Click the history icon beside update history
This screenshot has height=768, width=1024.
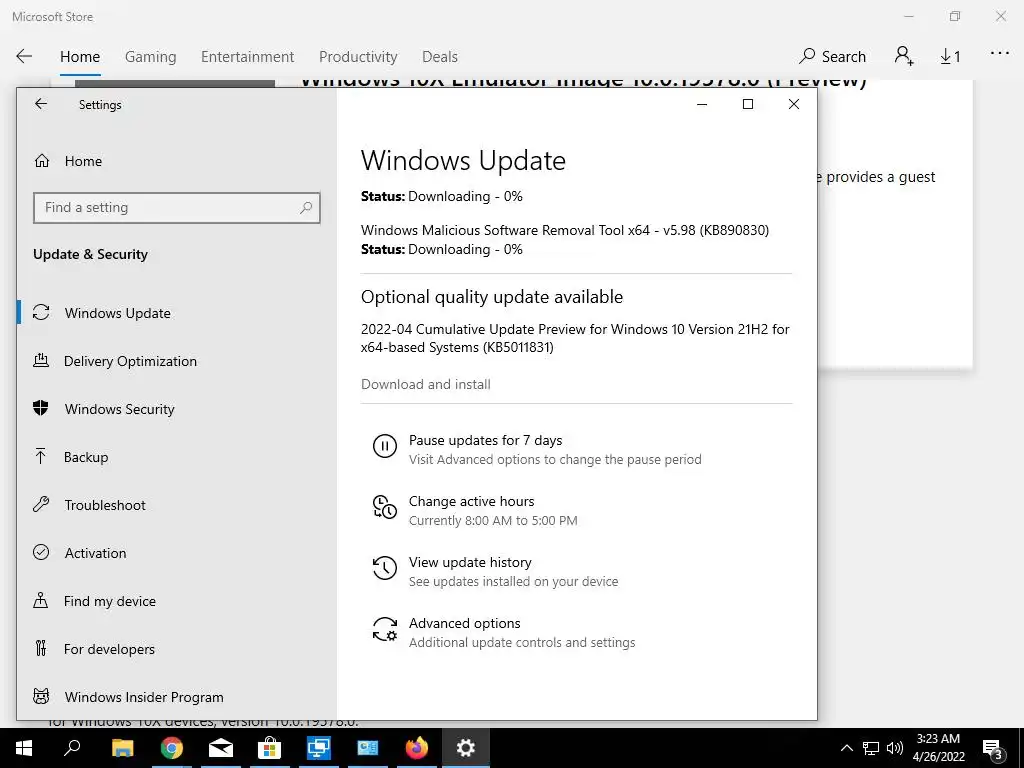point(385,568)
